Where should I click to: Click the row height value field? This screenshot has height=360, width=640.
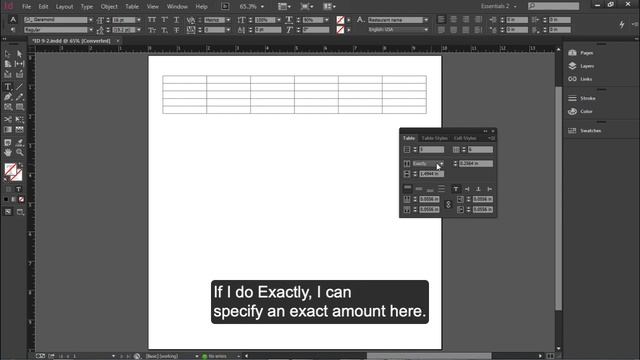point(476,164)
